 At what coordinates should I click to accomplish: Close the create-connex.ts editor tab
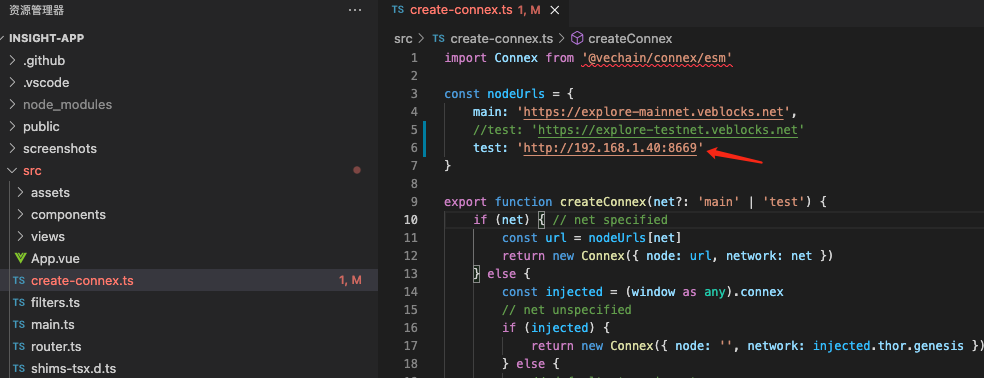click(x=554, y=10)
